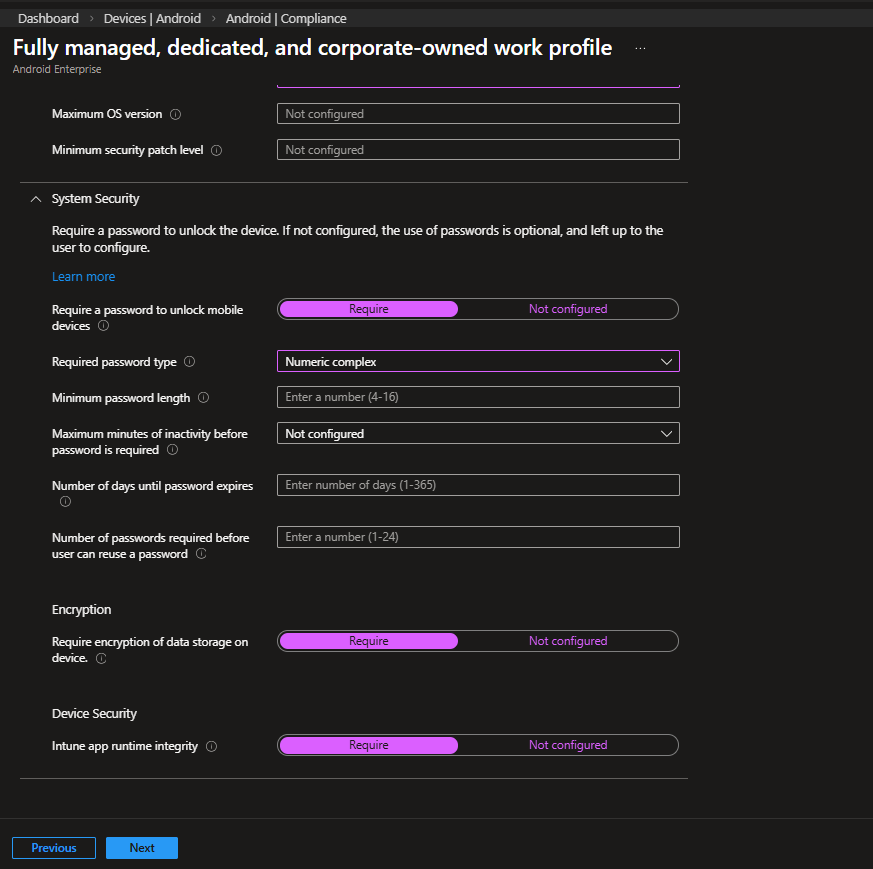
Task: Set storage encryption to Not configured
Action: [x=567, y=641]
